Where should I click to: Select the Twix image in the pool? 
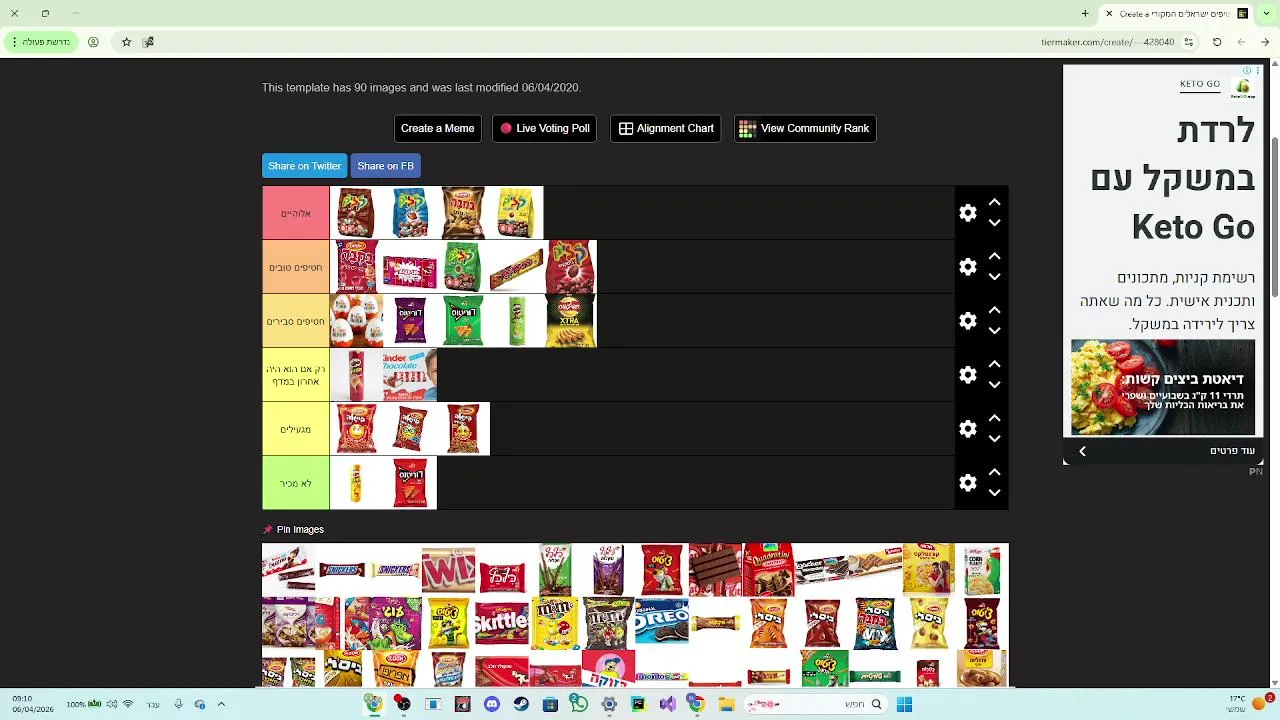click(x=448, y=570)
